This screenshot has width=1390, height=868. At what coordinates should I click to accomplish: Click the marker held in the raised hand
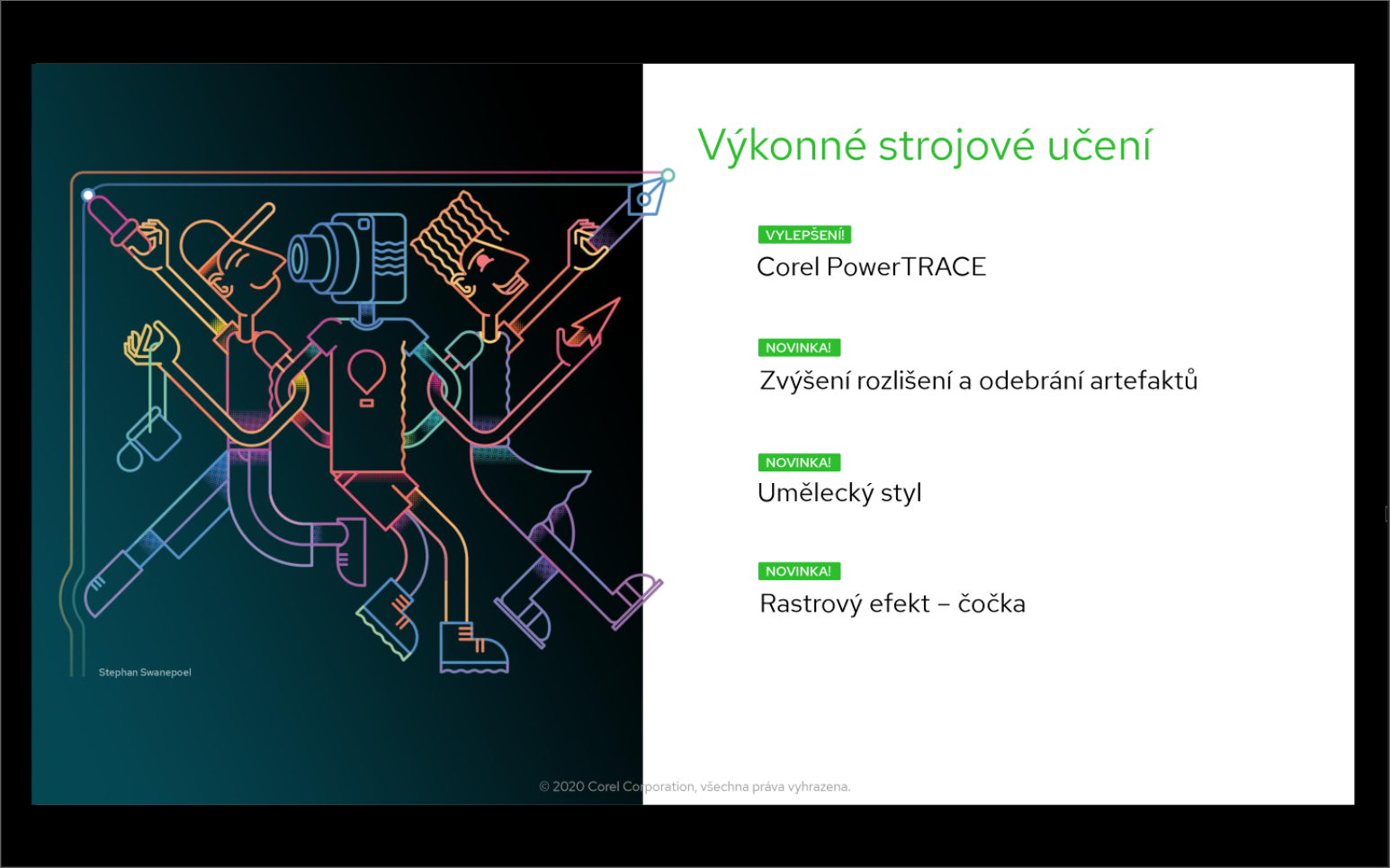click(x=115, y=221)
